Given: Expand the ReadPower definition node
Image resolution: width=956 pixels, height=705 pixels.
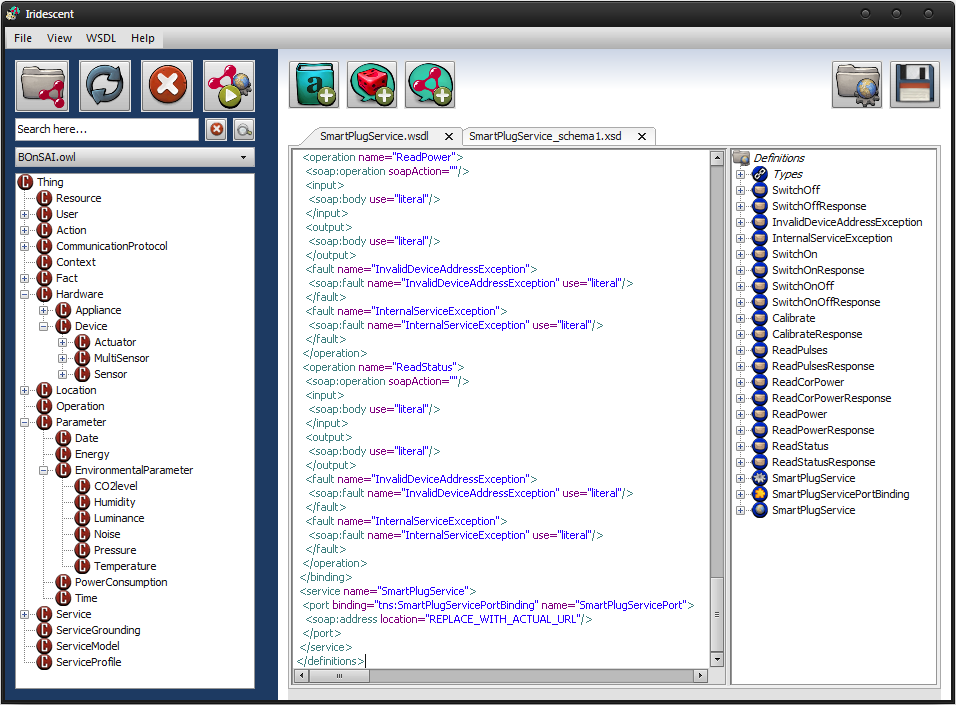Looking at the screenshot, I should point(740,414).
